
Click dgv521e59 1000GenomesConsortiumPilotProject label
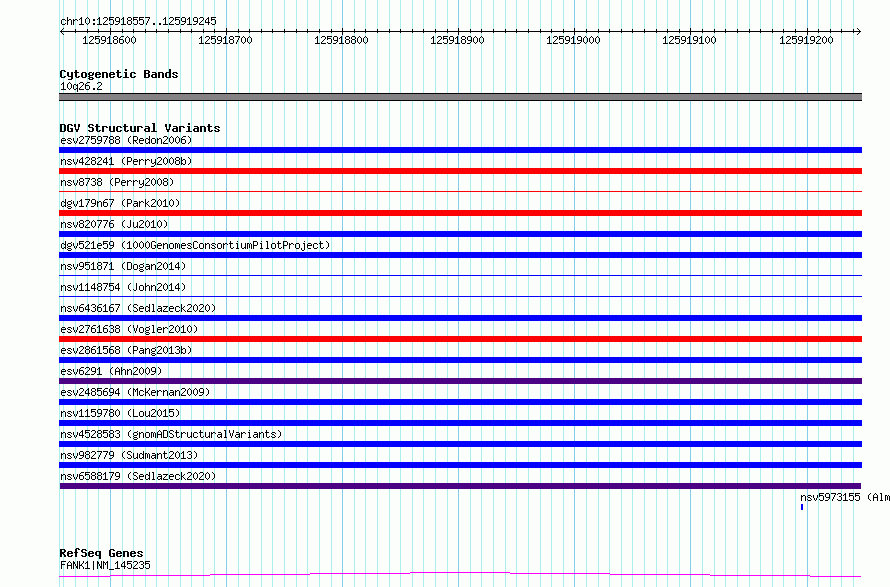click(195, 245)
